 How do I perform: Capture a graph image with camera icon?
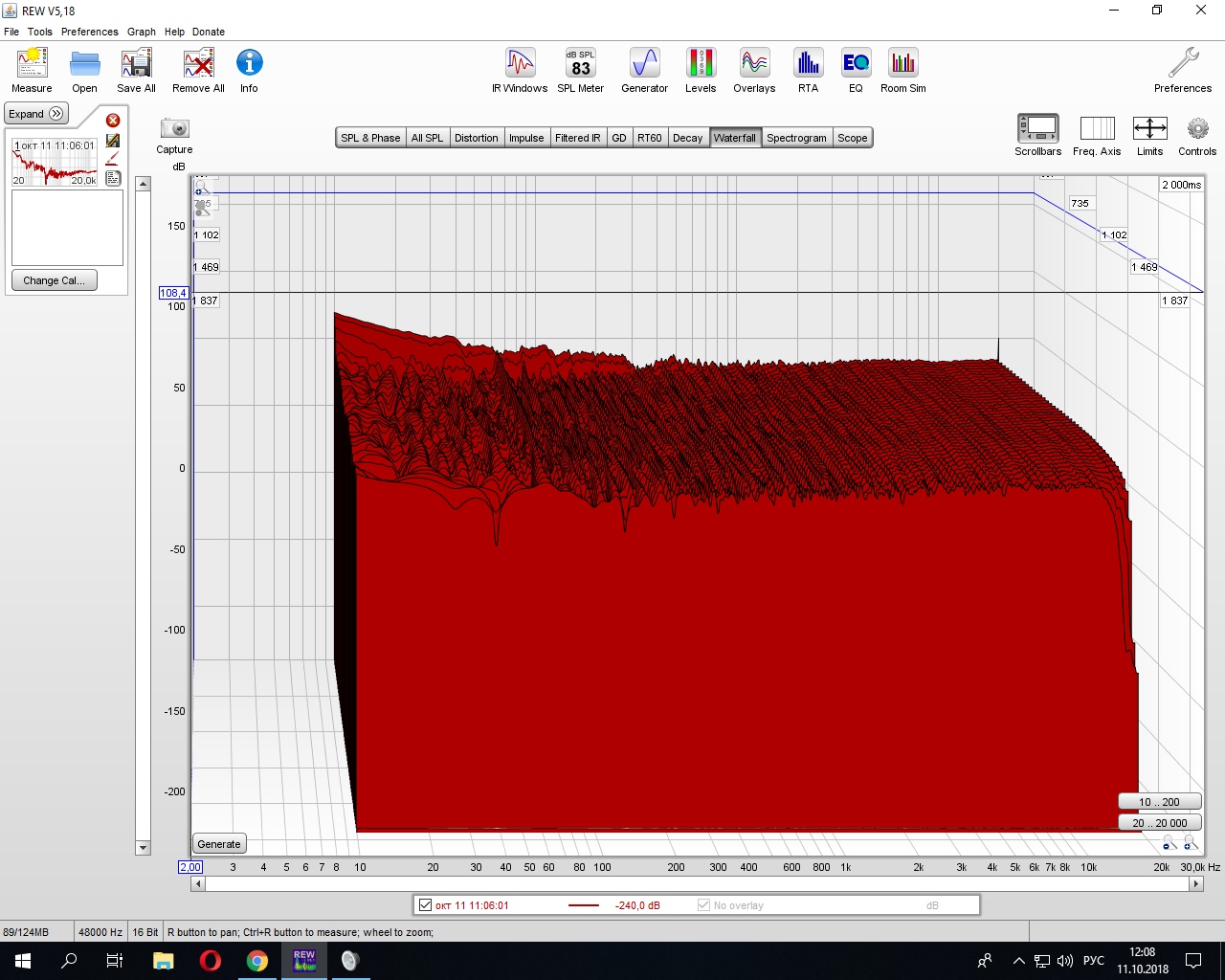(x=174, y=129)
